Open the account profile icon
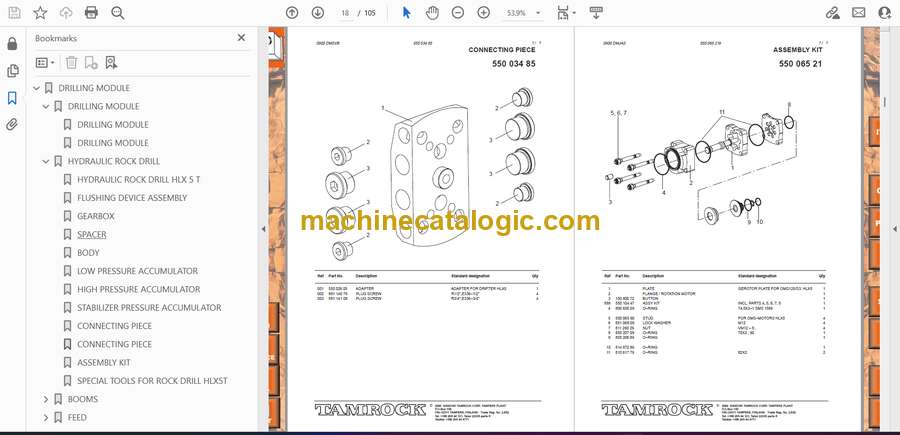The width and height of the screenshot is (900, 435). pyautogui.click(x=885, y=13)
